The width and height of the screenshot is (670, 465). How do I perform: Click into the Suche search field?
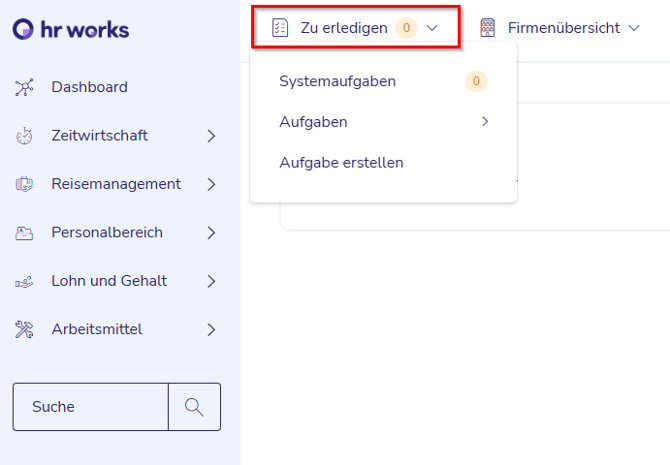(x=90, y=407)
